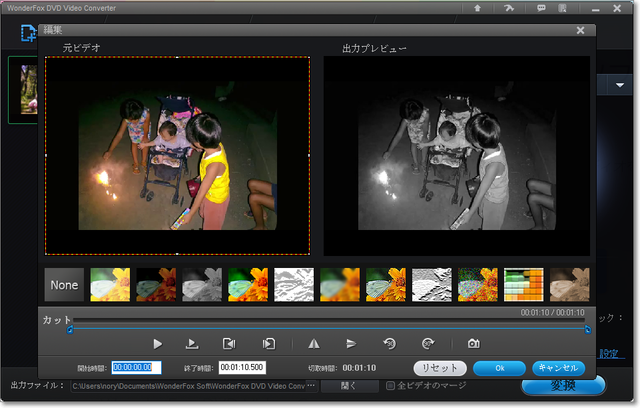Click the play-from-selection icon
The width and height of the screenshot is (640, 408).
coord(192,343)
